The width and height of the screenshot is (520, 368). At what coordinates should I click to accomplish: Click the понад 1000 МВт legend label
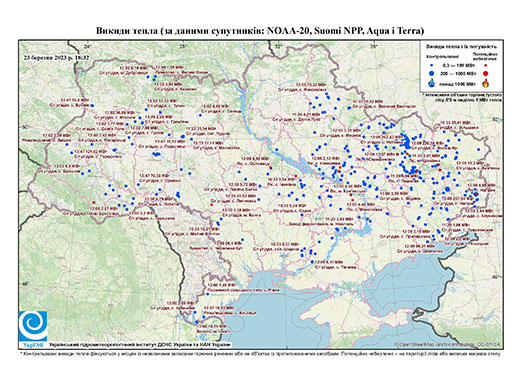457,83
